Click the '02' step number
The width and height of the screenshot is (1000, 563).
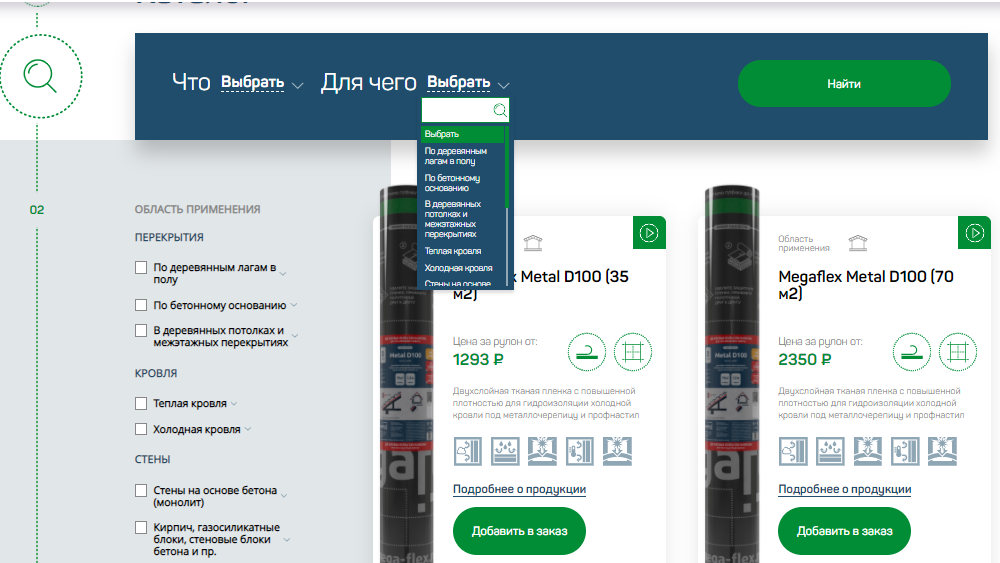[x=37, y=210]
